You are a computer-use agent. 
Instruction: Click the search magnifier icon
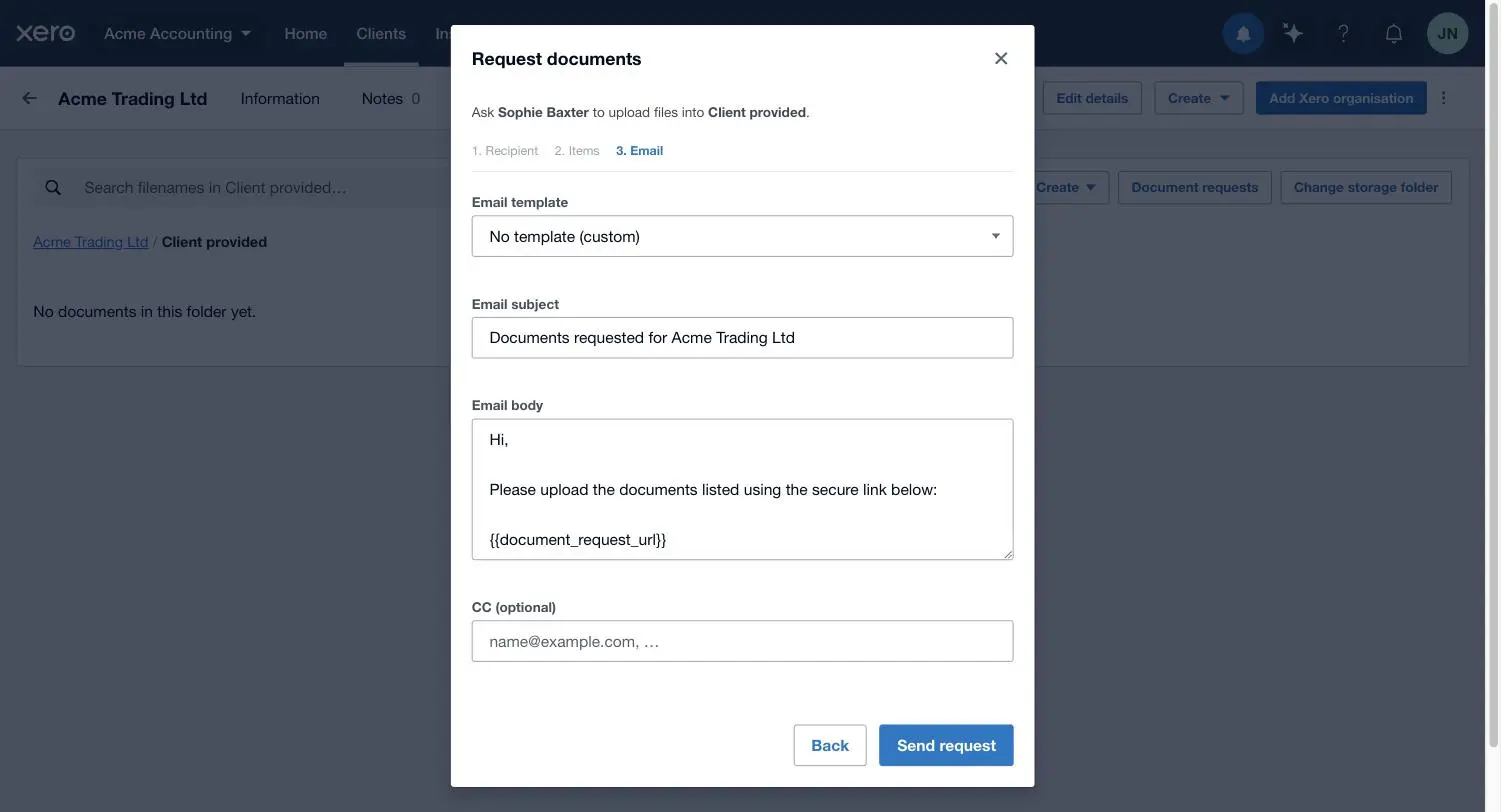tap(53, 187)
